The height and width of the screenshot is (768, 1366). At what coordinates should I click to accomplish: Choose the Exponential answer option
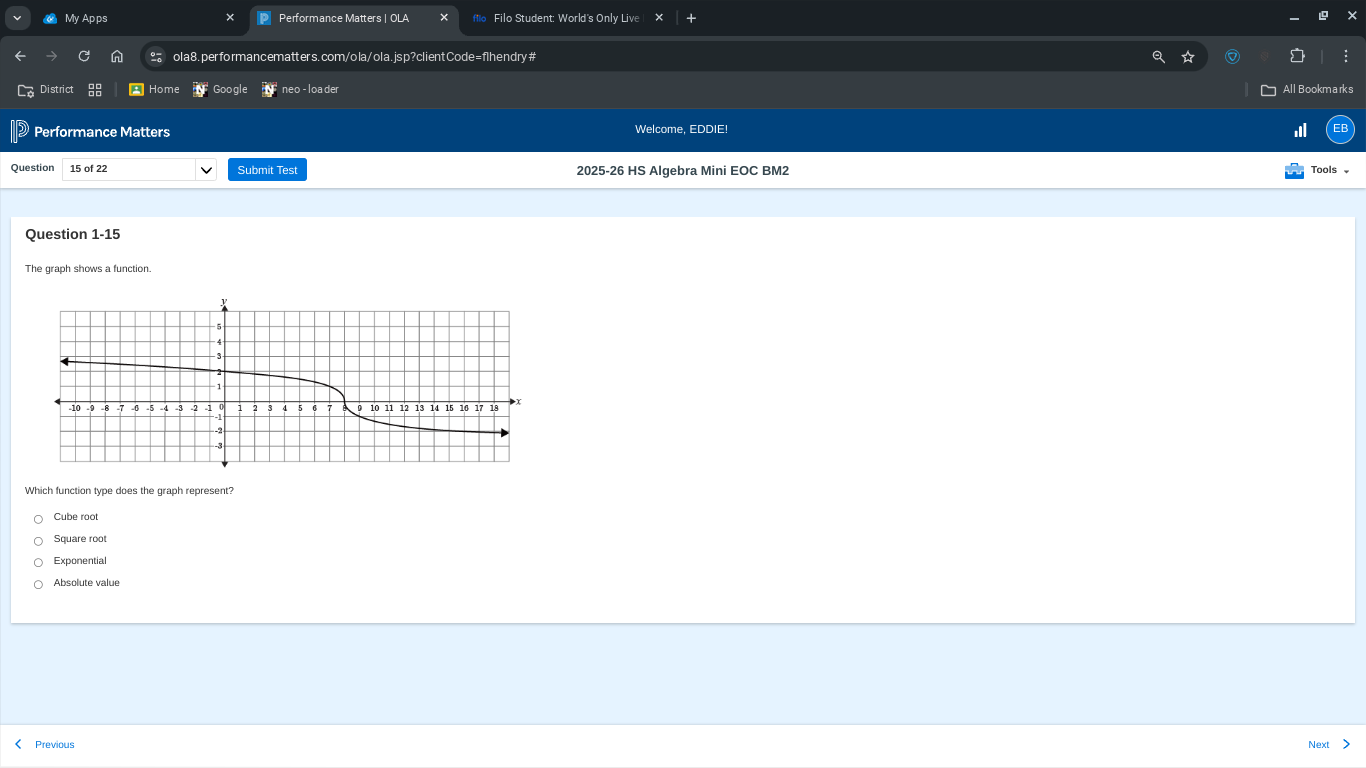tap(38, 562)
